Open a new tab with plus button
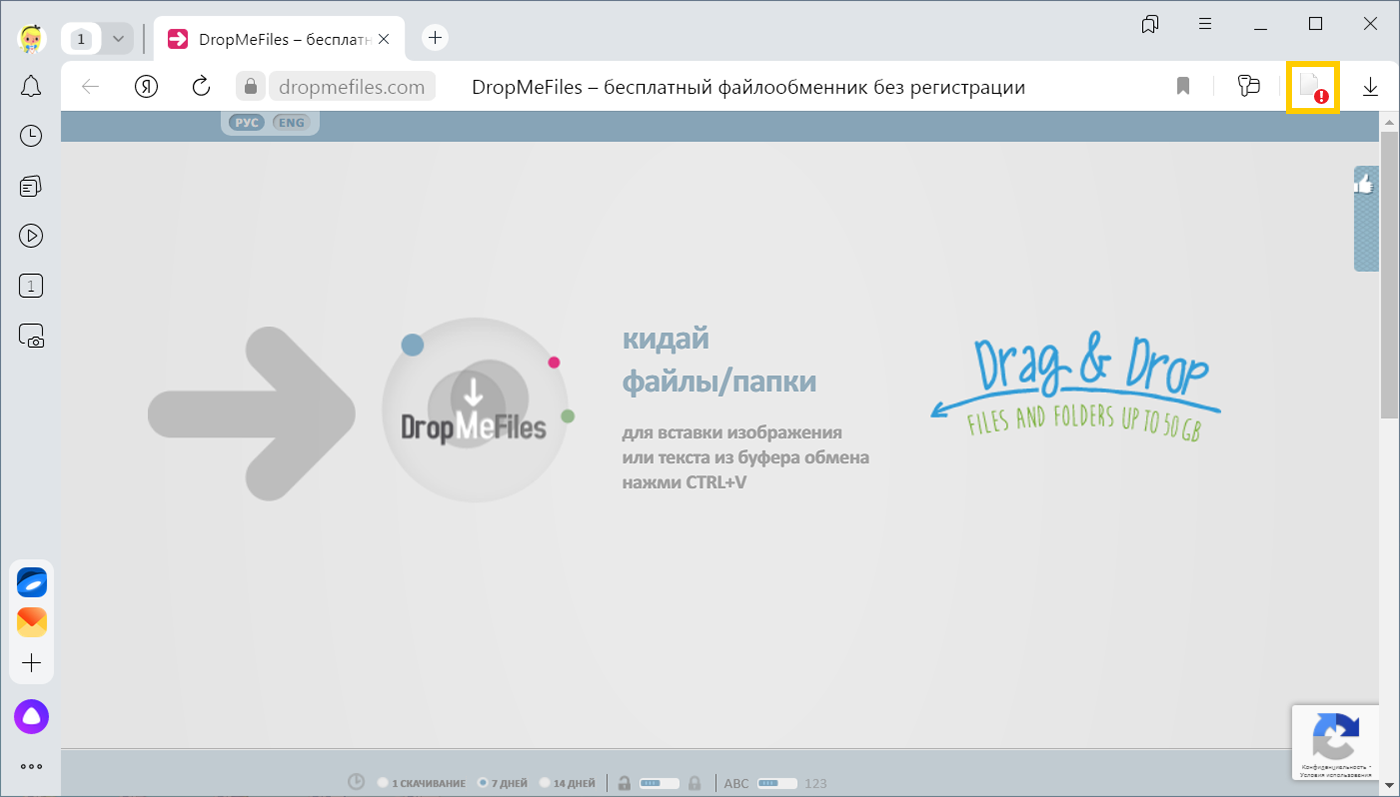Screen dimensions: 1400x797 tap(434, 38)
